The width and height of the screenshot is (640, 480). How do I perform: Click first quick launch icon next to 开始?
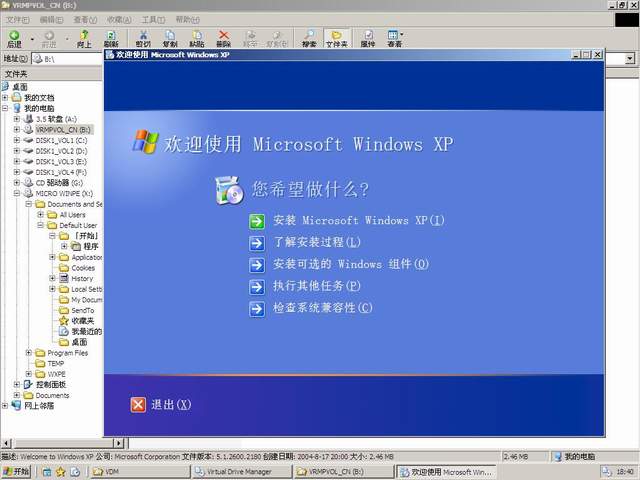tap(47, 472)
